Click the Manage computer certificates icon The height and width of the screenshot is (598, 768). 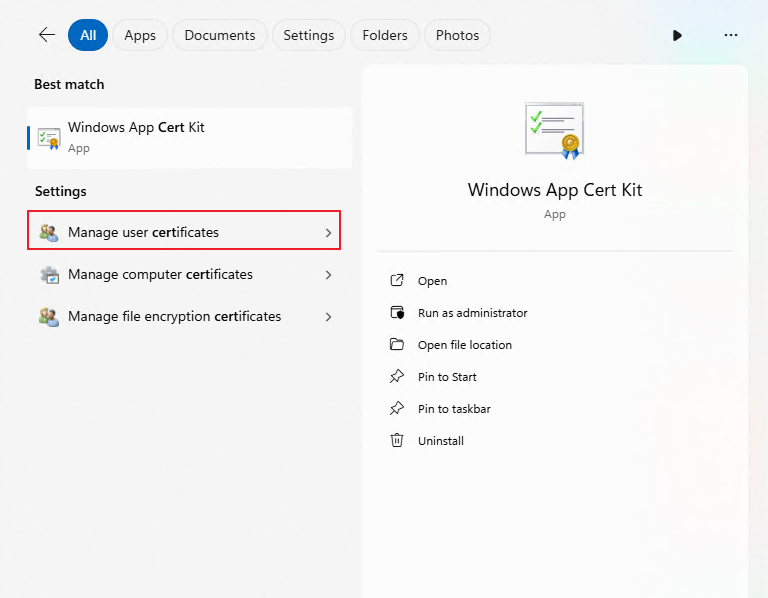click(49, 275)
